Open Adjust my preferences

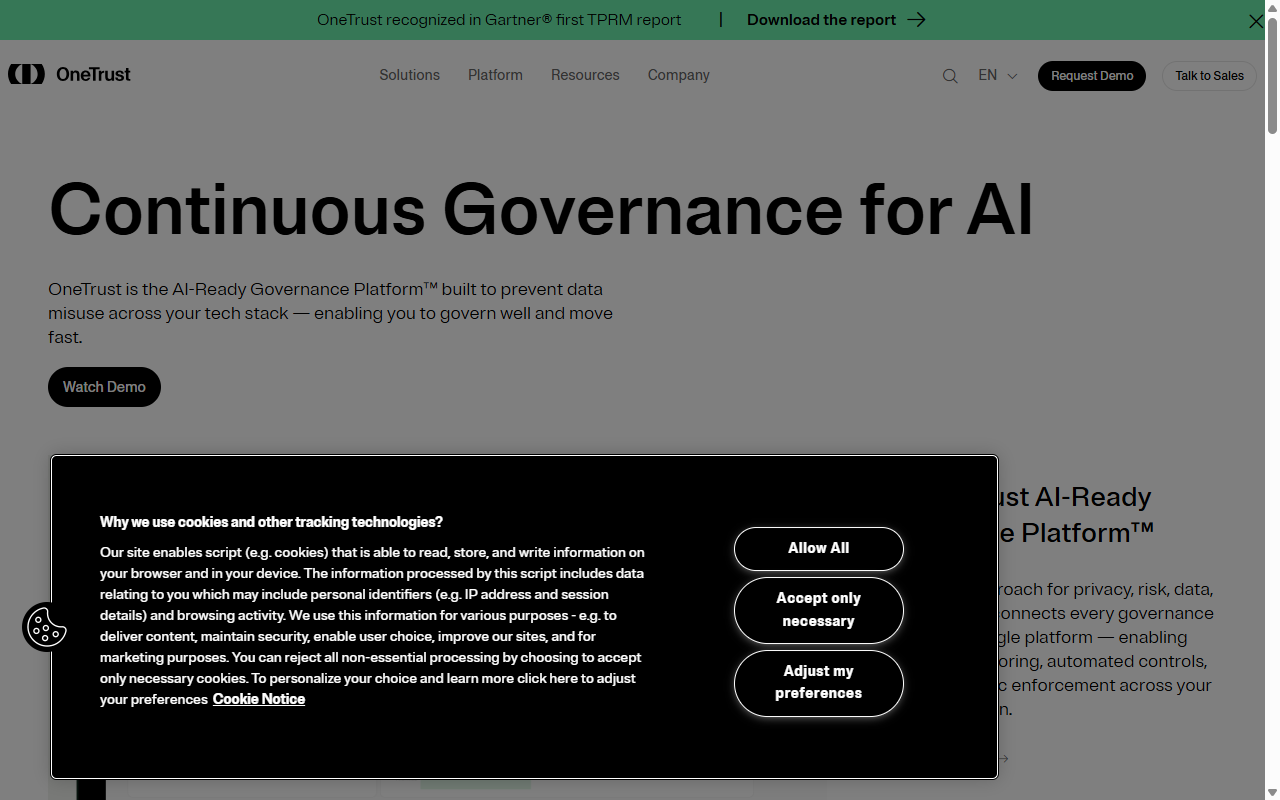[818, 682]
